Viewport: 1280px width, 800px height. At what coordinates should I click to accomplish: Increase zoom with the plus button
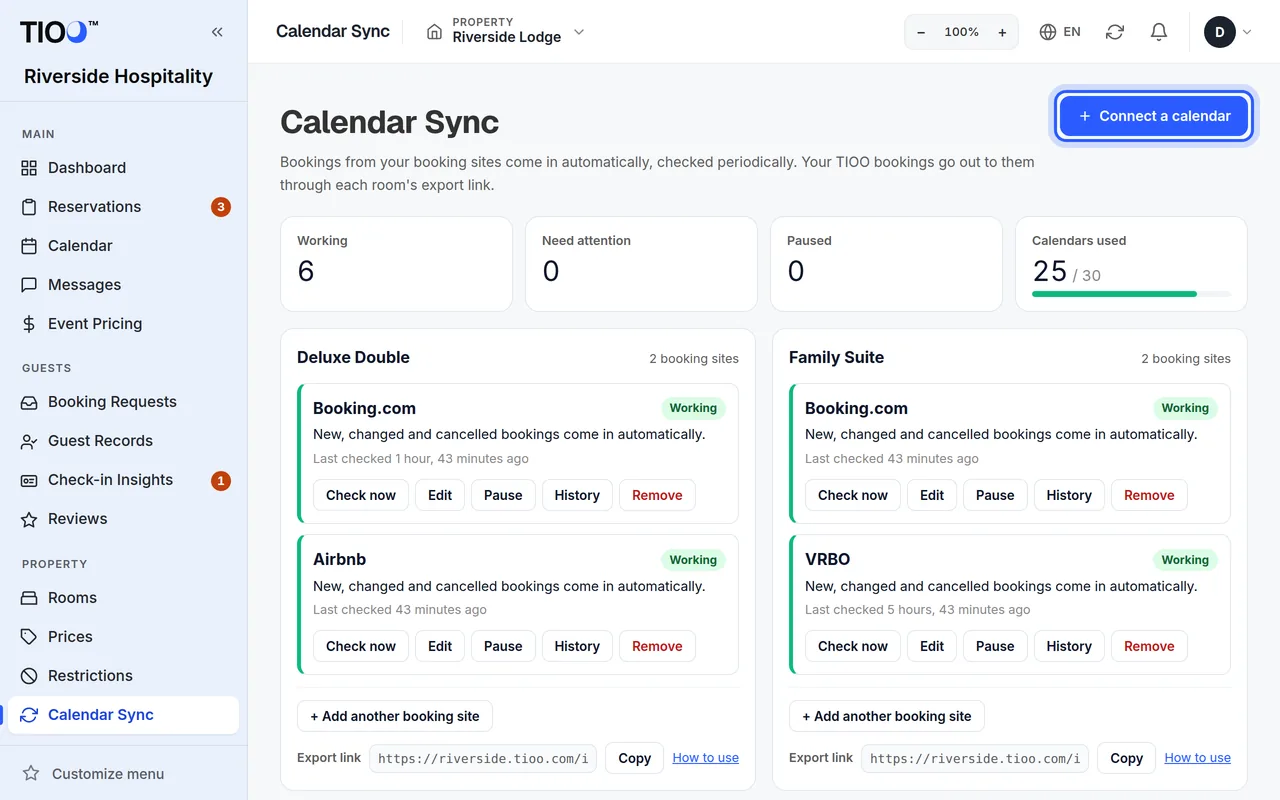(1002, 32)
